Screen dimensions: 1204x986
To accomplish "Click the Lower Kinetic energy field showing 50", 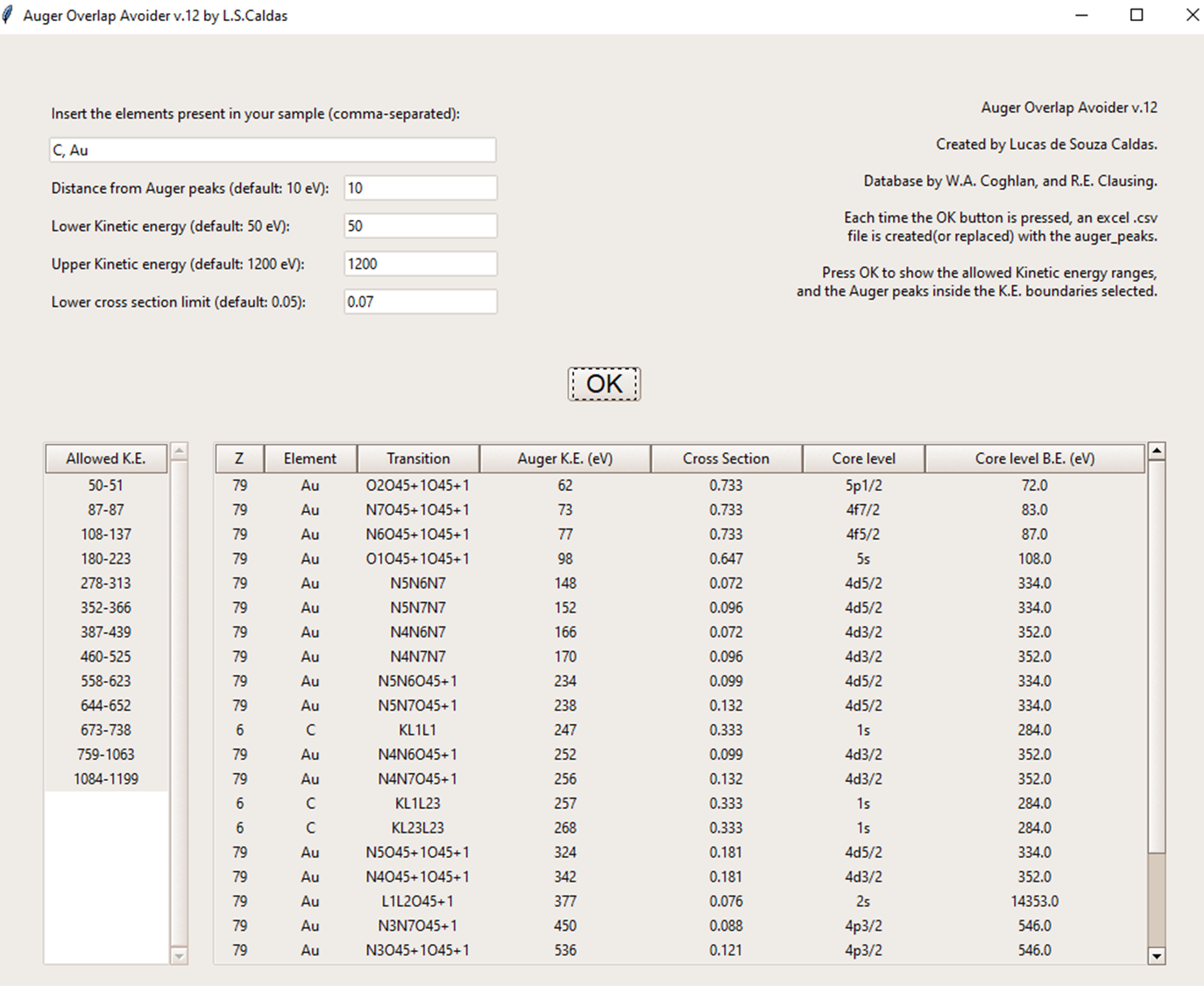I will (x=420, y=225).
